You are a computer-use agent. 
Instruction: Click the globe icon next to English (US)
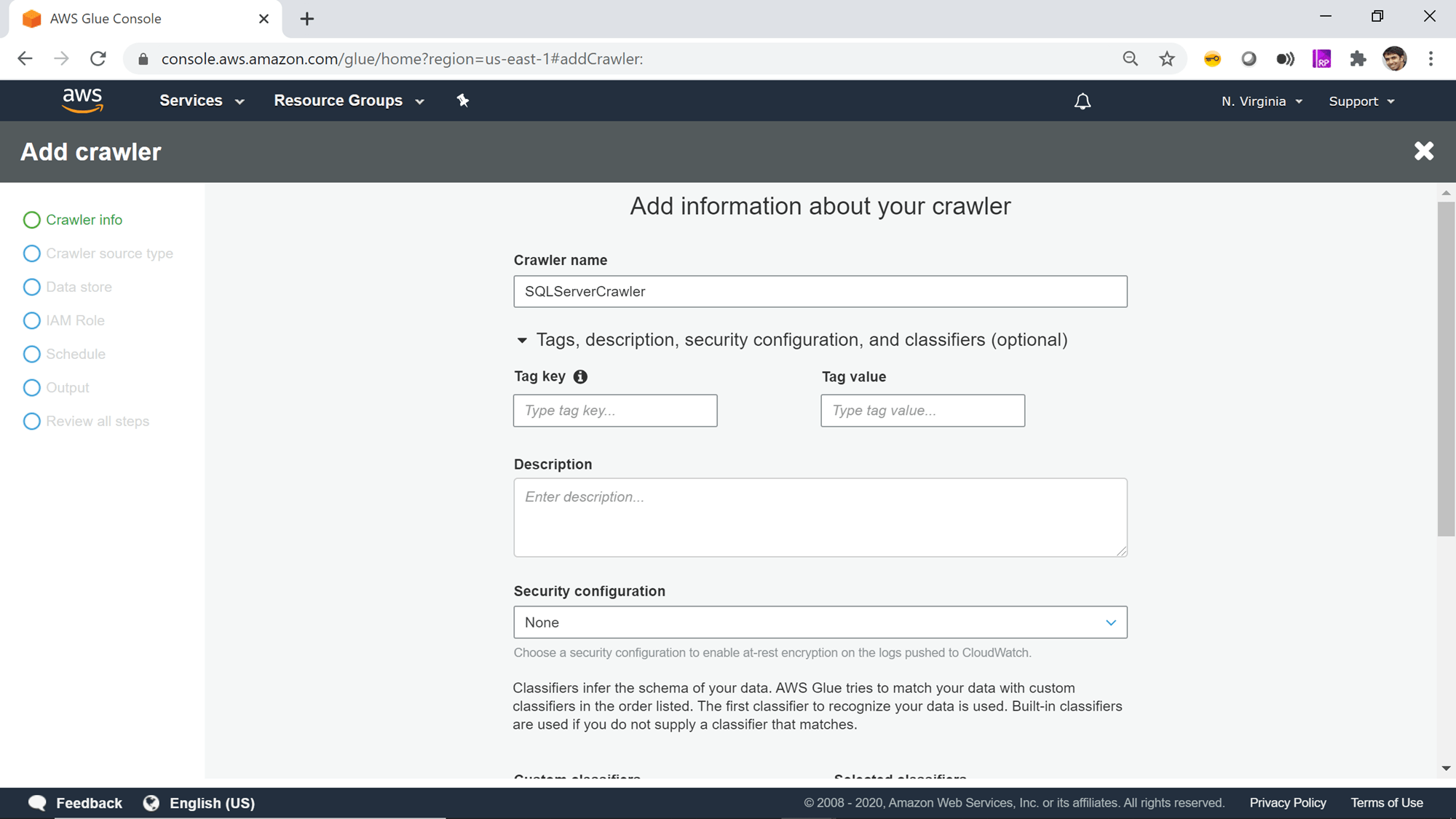click(x=151, y=803)
